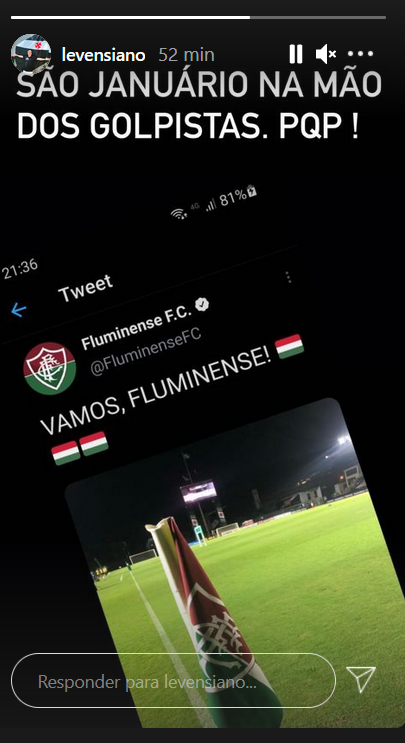Screen dimensions: 405x743
Task: Click the 52 min timestamp
Action: [187, 55]
